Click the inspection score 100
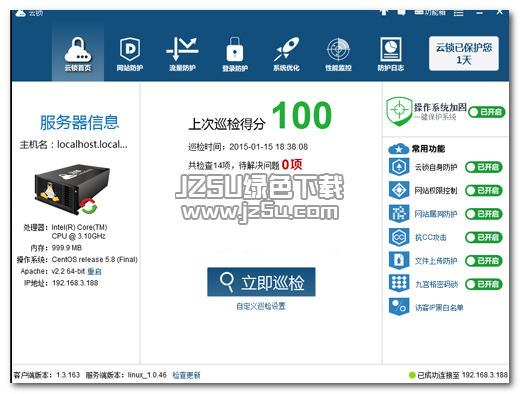Viewport: 520px width, 394px height. pyautogui.click(x=302, y=115)
